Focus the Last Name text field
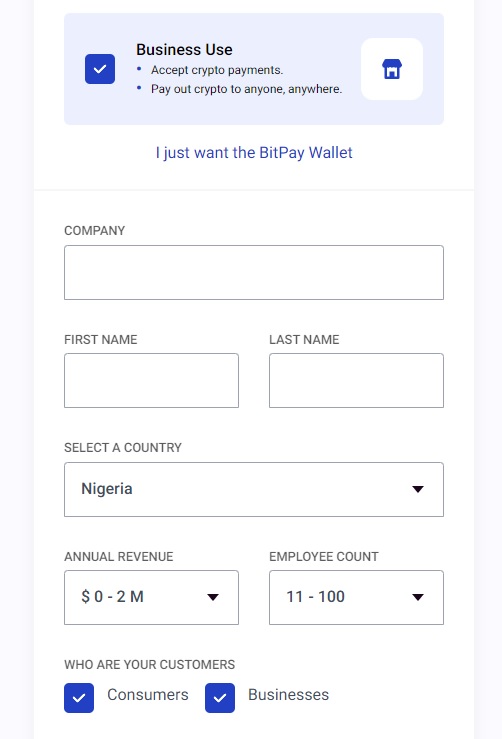The width and height of the screenshot is (502, 739). tap(356, 380)
